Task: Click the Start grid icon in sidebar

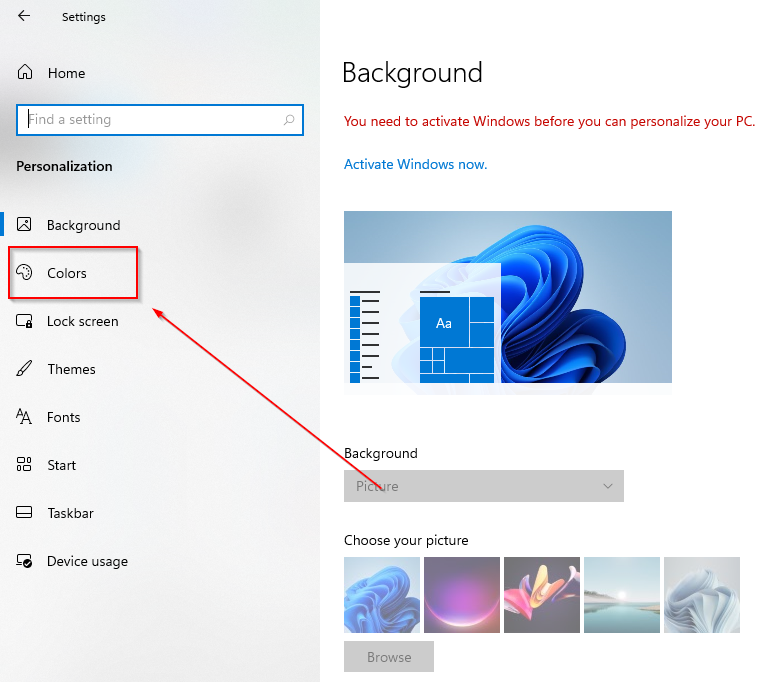Action: coord(26,465)
